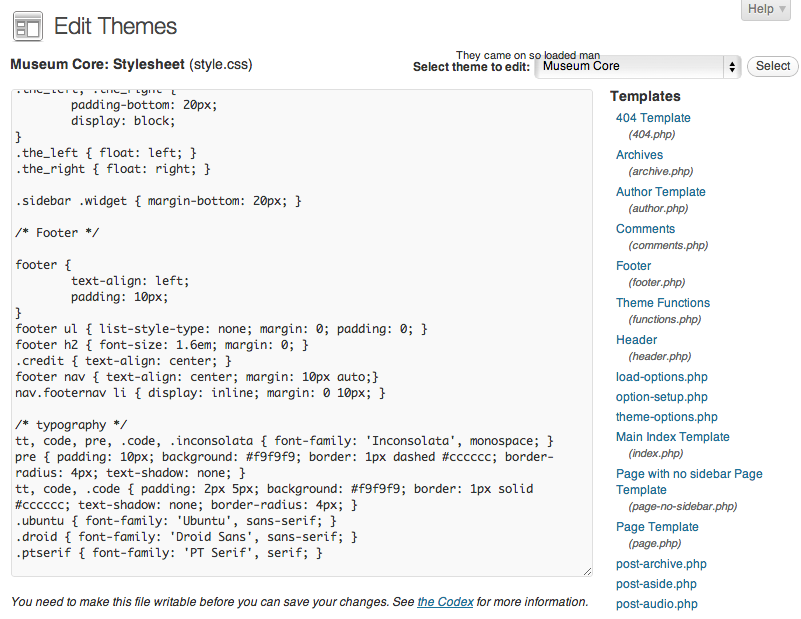Open the 404 Template file

653,118
